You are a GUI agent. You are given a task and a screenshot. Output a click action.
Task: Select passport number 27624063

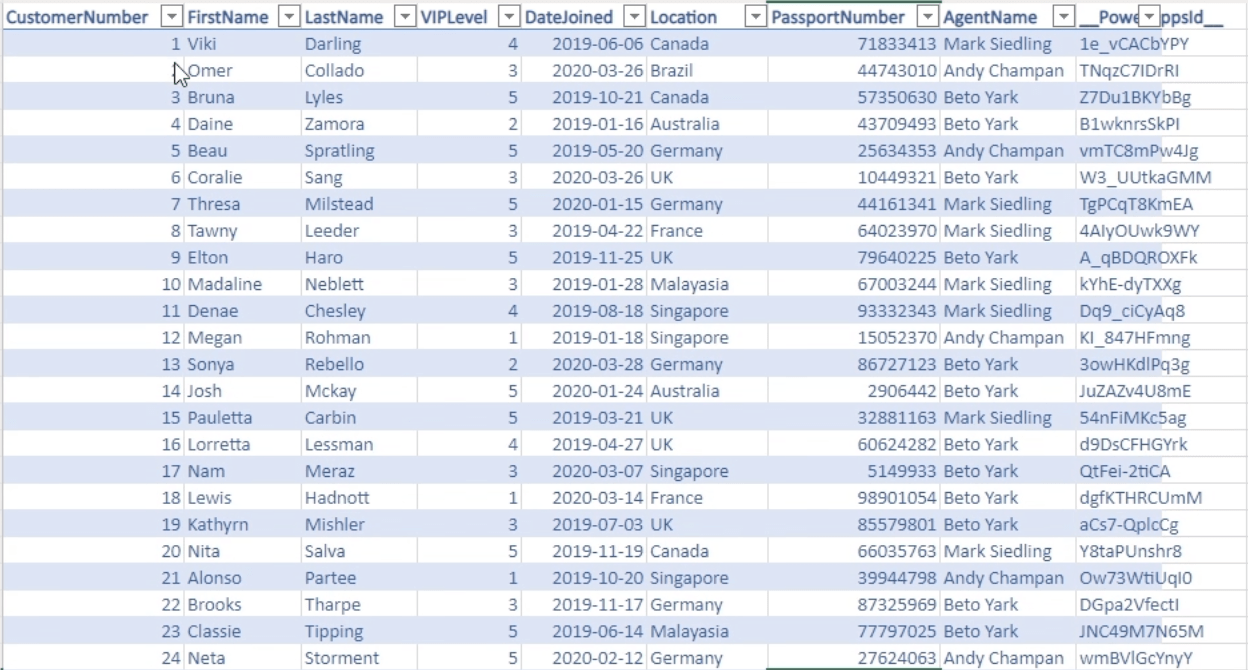pos(854,657)
